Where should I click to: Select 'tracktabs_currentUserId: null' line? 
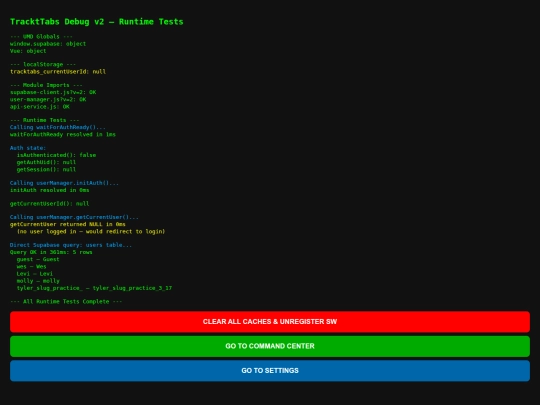58,72
